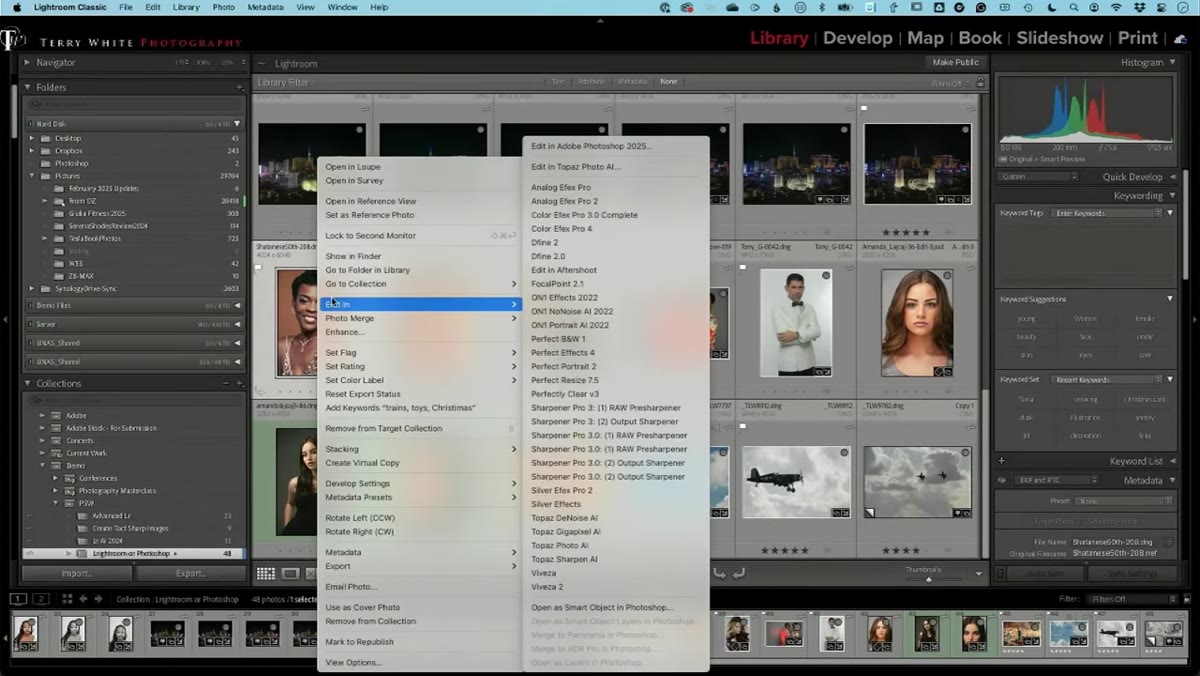Toggle right panel group with edge arrow
Viewport: 1200px width, 676px height.
point(1194,321)
